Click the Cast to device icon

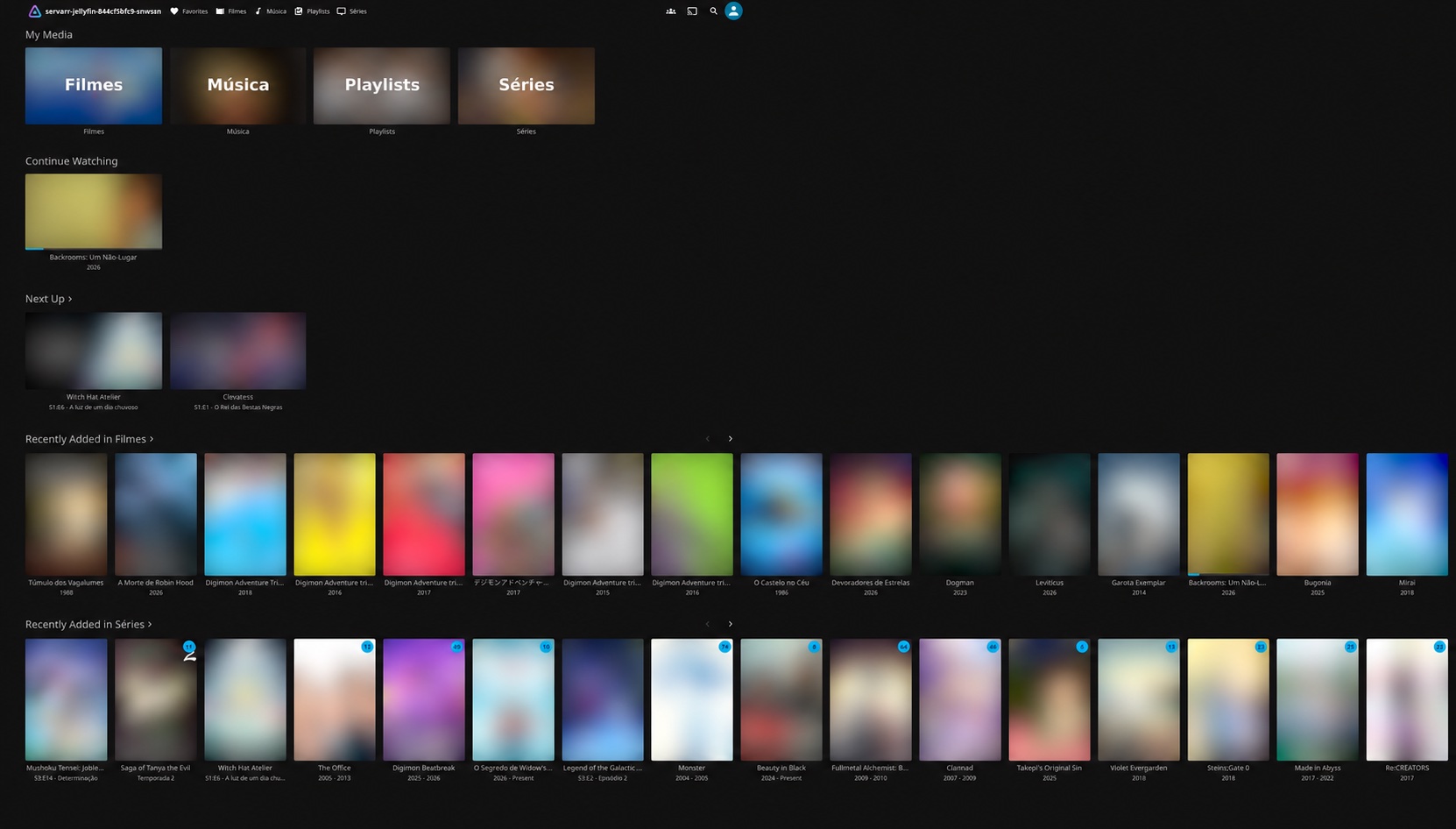pos(692,11)
